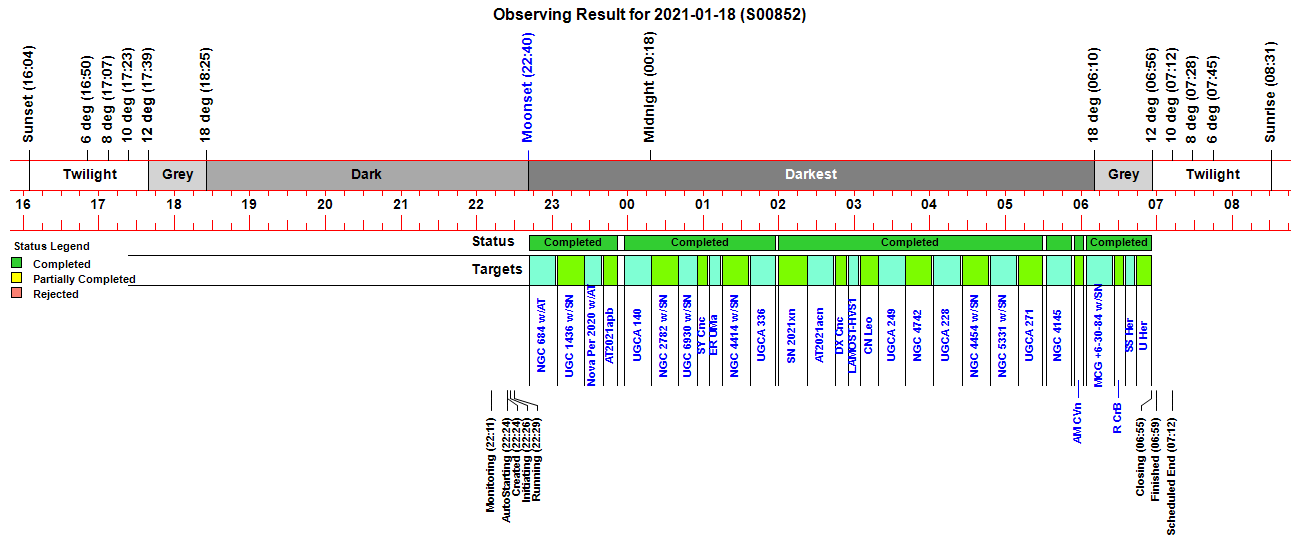Open target NGC 2782 w/SN

tap(664, 337)
